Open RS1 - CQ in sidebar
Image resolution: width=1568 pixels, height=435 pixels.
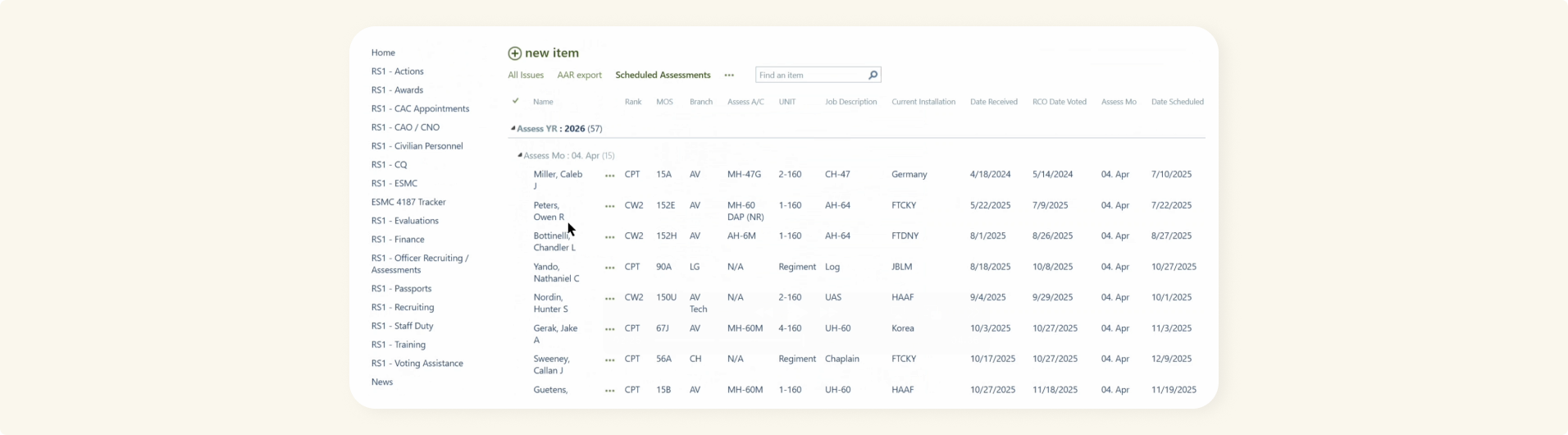point(389,165)
